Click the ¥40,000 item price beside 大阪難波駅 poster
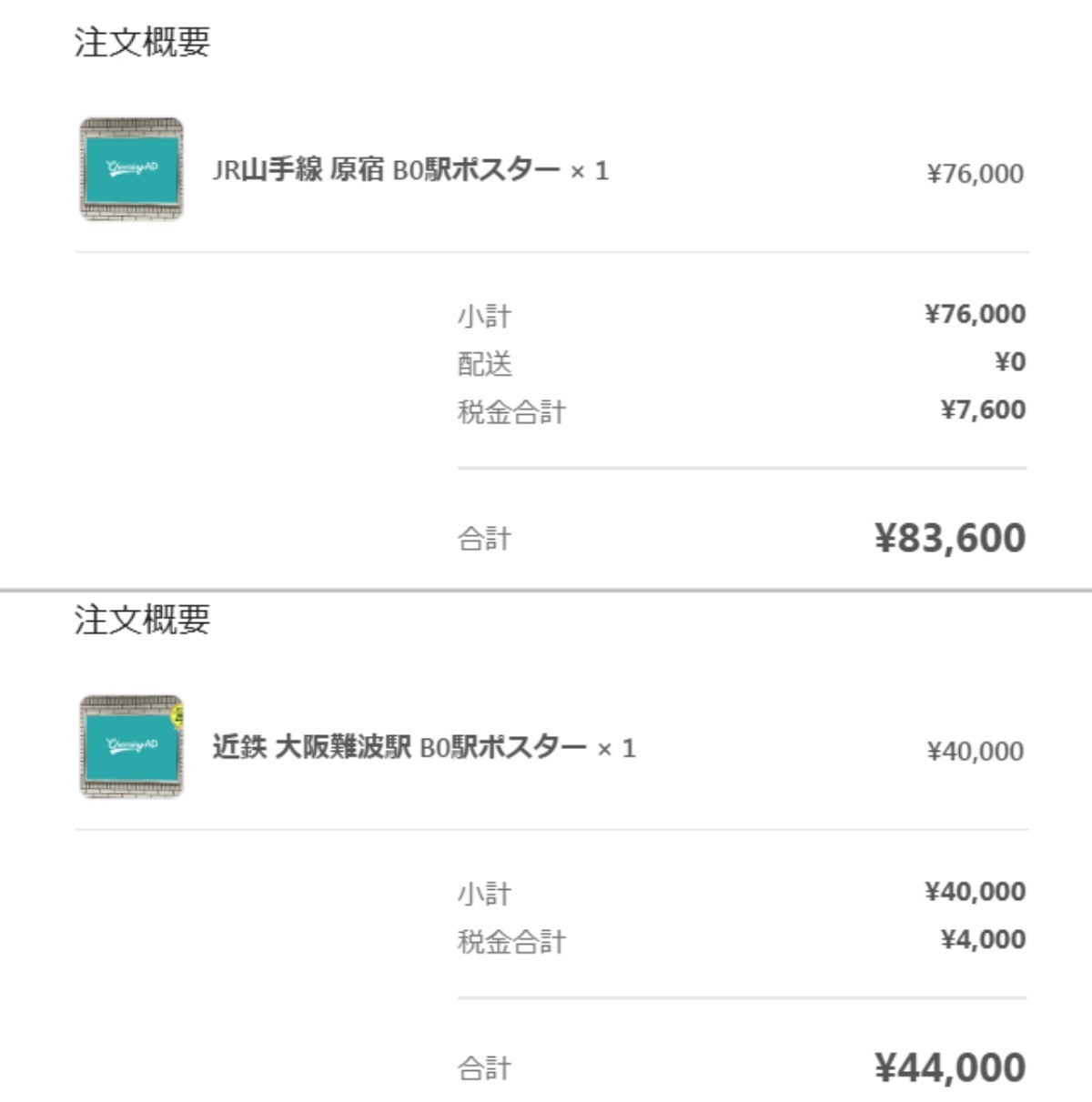Screen dimensions: 1092x1102 point(975,751)
